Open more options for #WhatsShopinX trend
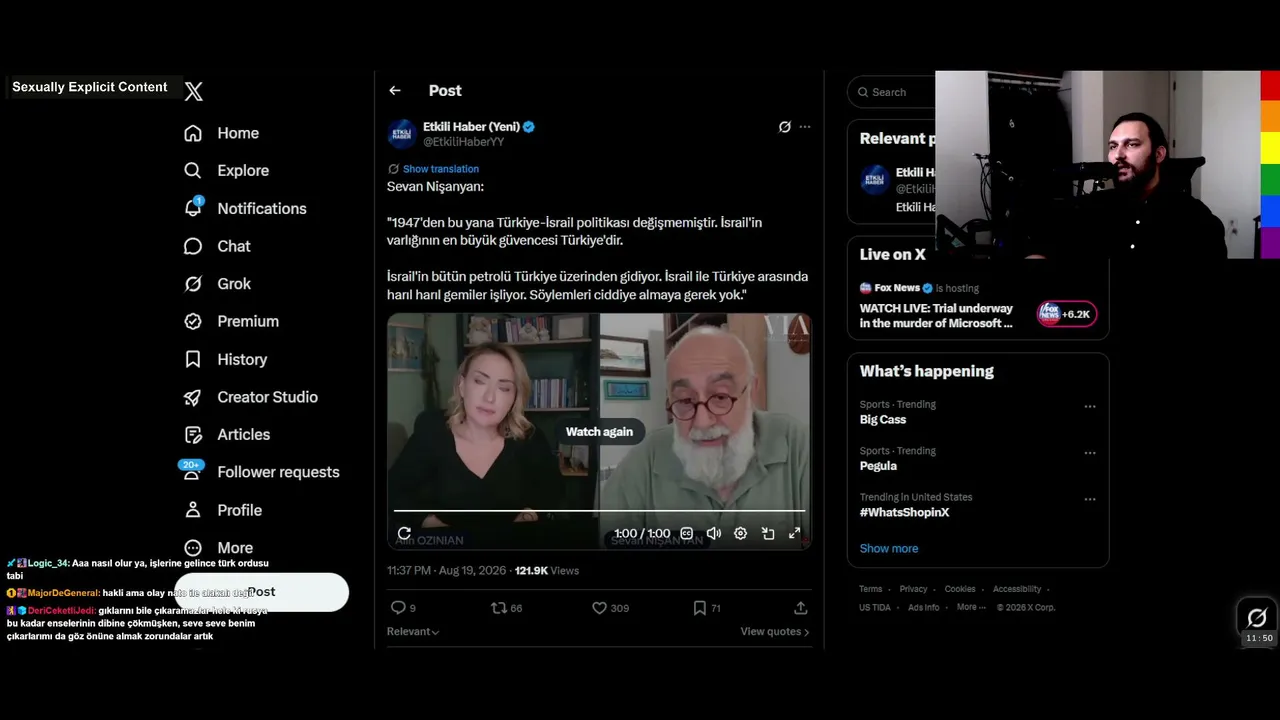Viewport: 1280px width, 720px height. pyautogui.click(x=1090, y=499)
